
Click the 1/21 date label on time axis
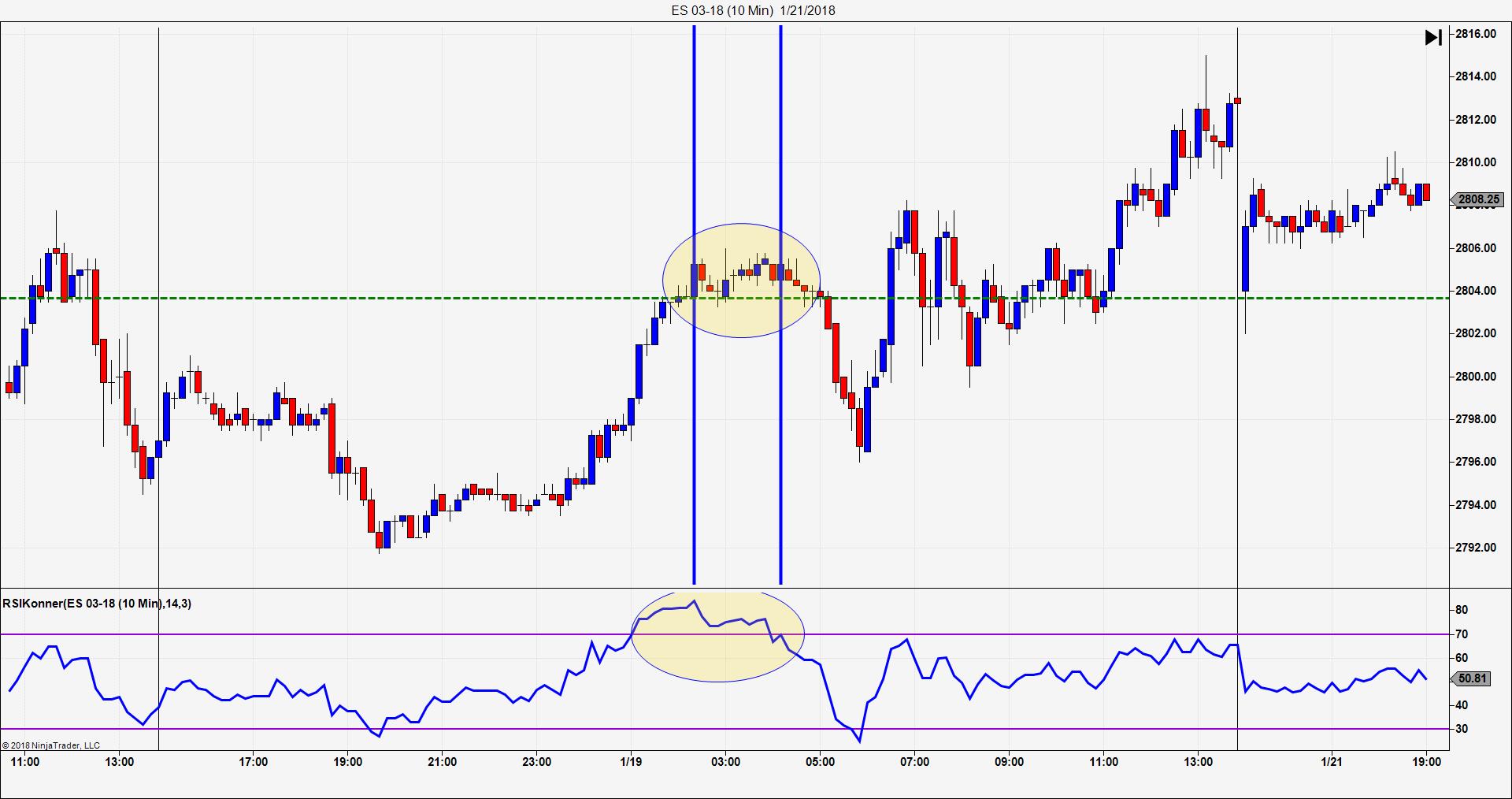coord(1332,762)
